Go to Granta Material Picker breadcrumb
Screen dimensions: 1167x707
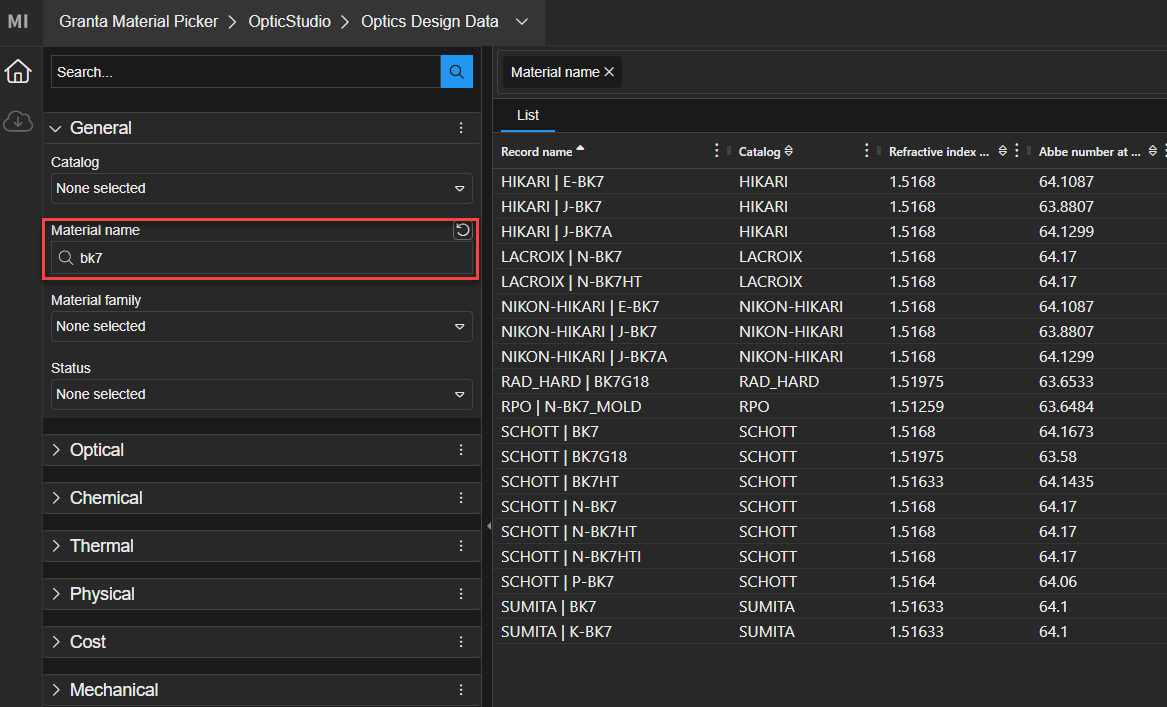pos(138,22)
